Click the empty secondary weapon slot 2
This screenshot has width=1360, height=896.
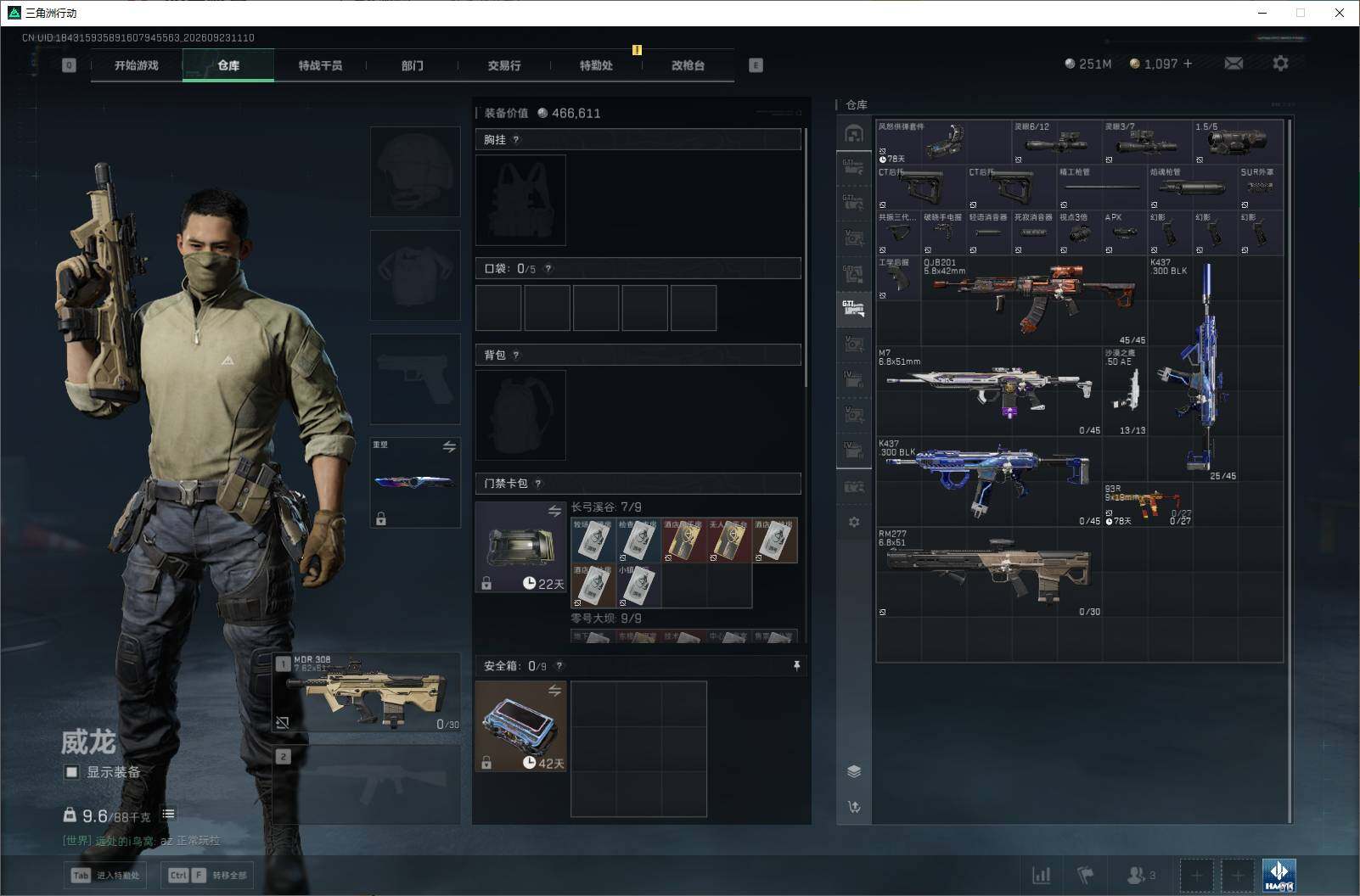click(367, 785)
